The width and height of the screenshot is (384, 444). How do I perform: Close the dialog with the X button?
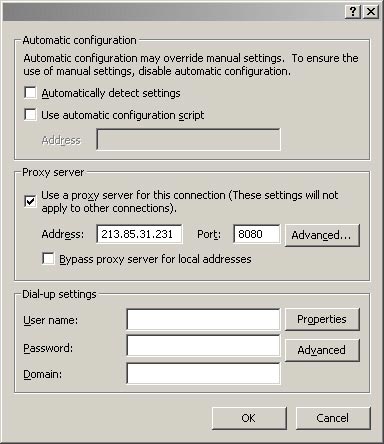point(371,12)
